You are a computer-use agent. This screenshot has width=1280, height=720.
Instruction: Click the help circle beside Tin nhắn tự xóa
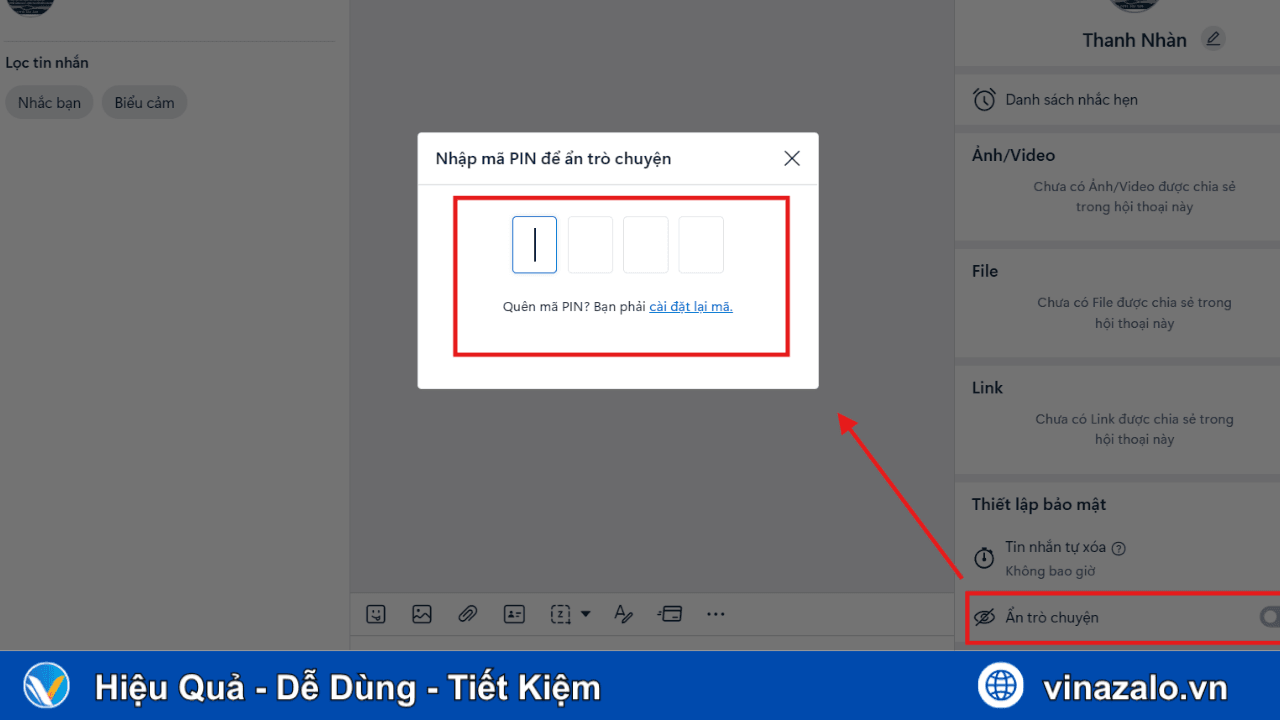coord(1119,548)
